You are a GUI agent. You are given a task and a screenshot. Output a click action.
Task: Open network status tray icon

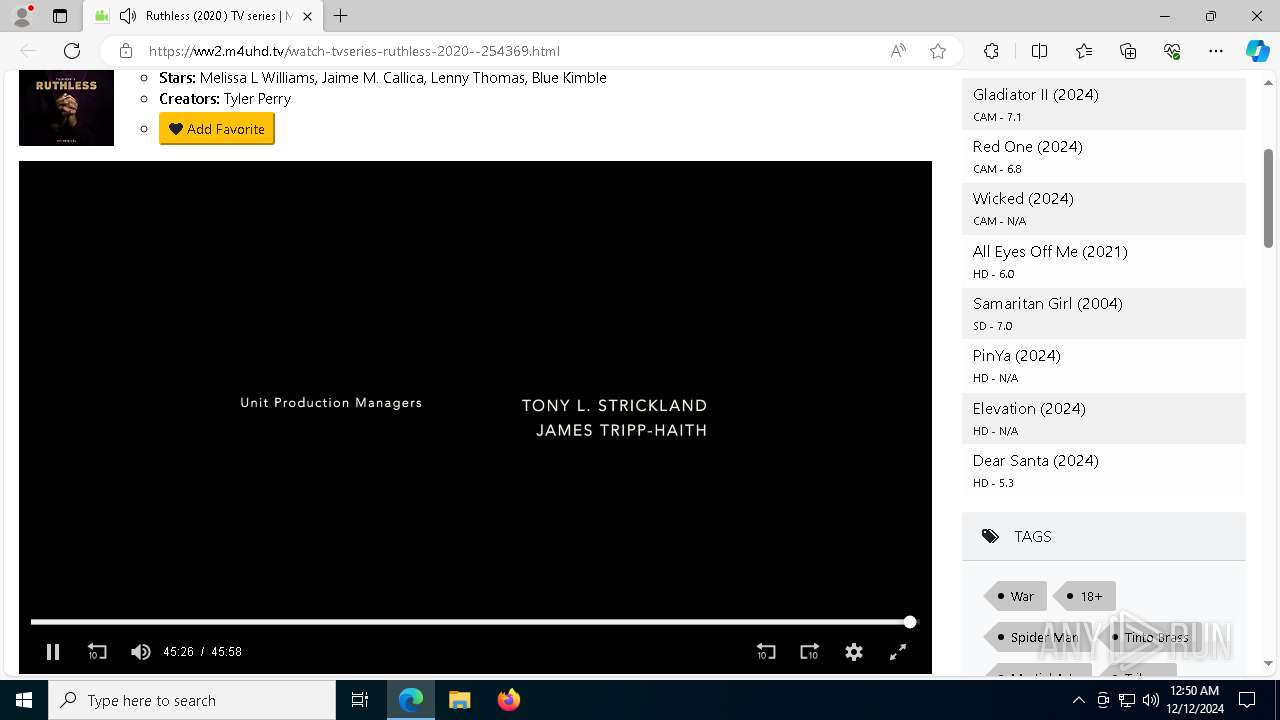tap(1126, 700)
